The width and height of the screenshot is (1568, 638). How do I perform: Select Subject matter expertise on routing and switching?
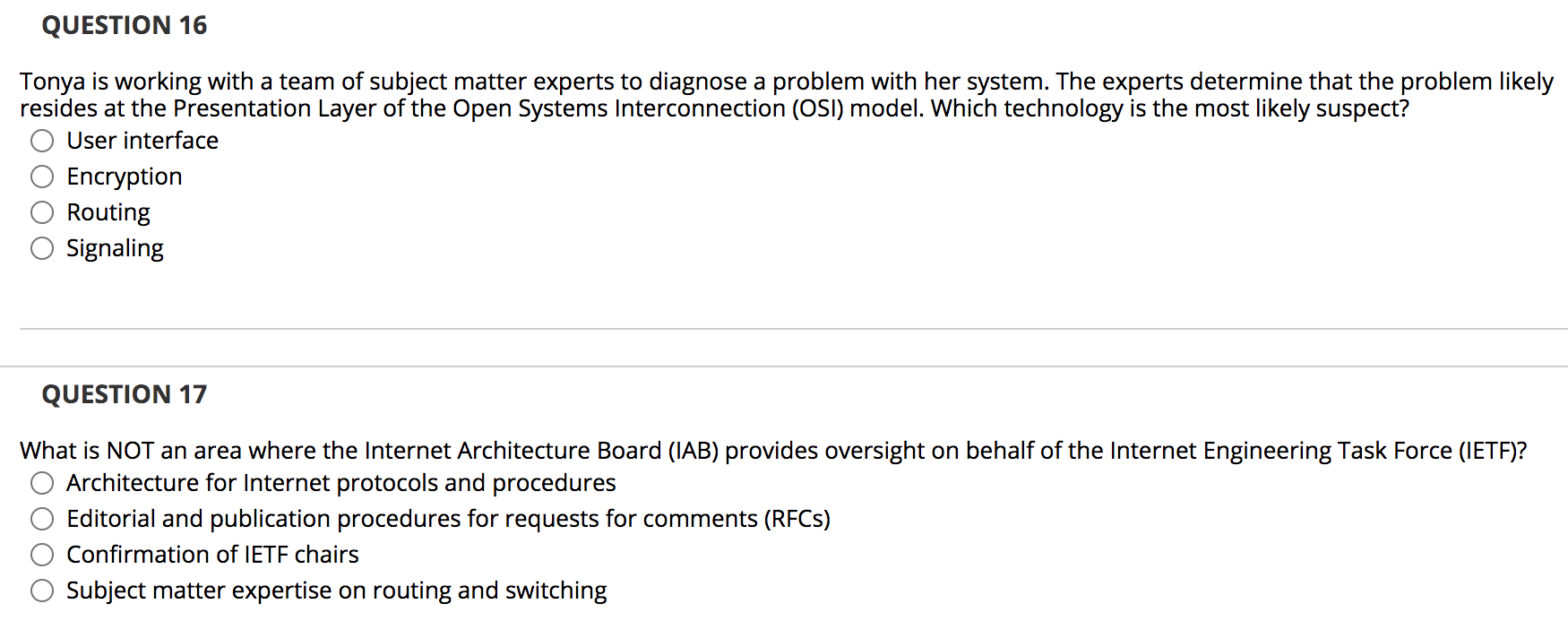point(42,591)
